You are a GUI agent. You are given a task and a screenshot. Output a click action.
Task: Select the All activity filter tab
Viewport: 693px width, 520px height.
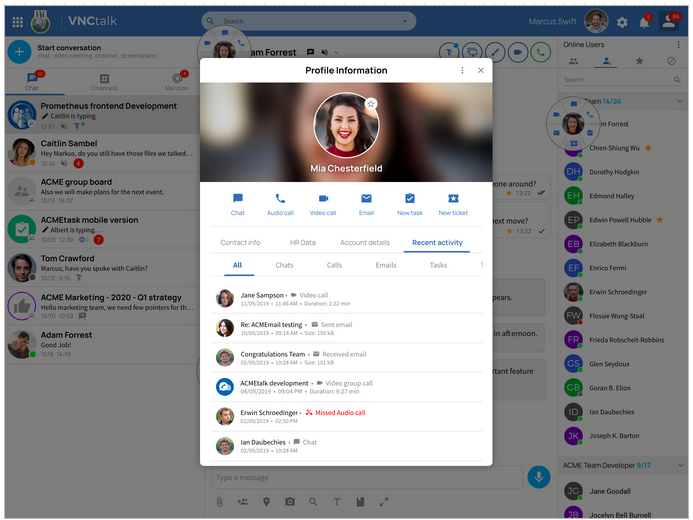click(237, 265)
